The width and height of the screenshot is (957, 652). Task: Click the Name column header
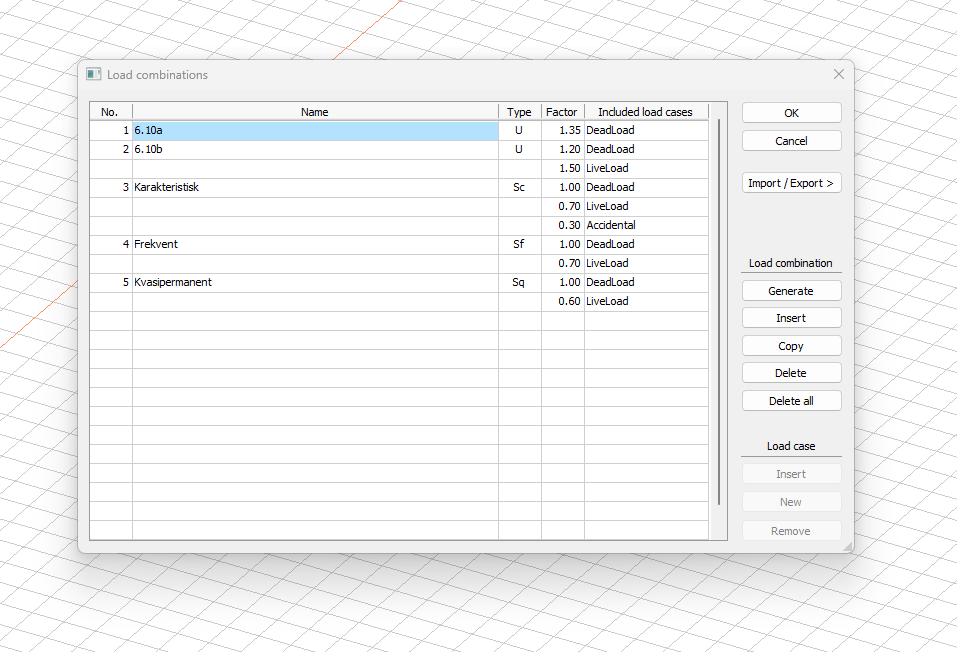coord(315,112)
